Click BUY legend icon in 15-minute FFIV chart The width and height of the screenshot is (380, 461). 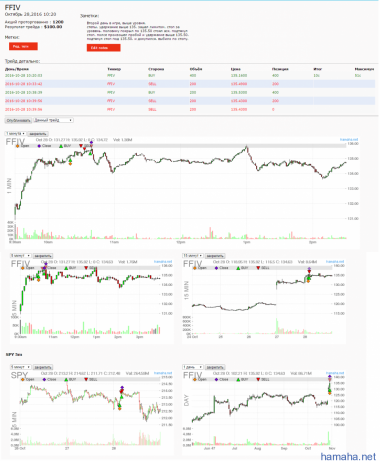pyautogui.click(x=238, y=268)
